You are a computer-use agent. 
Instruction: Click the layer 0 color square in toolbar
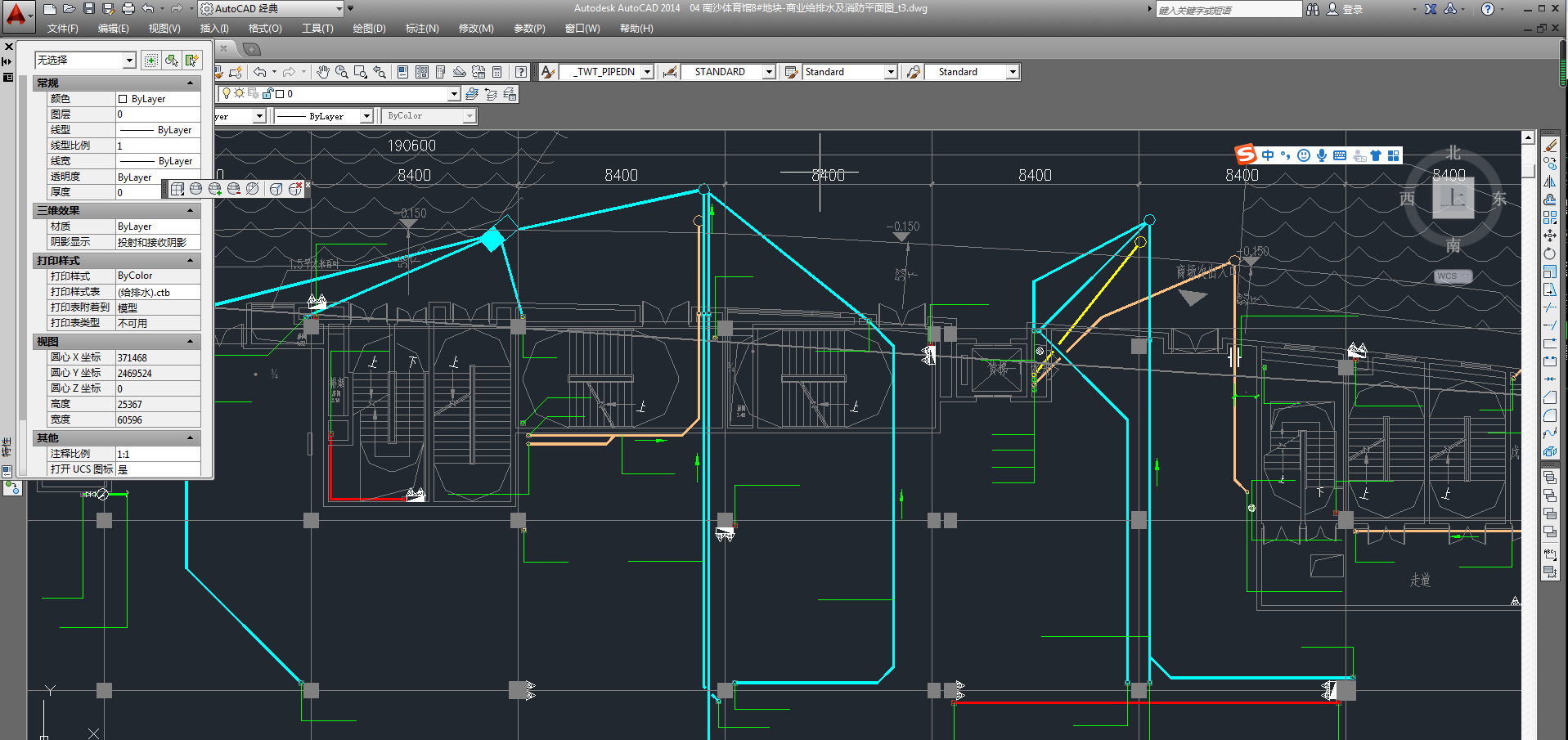pyautogui.click(x=279, y=94)
